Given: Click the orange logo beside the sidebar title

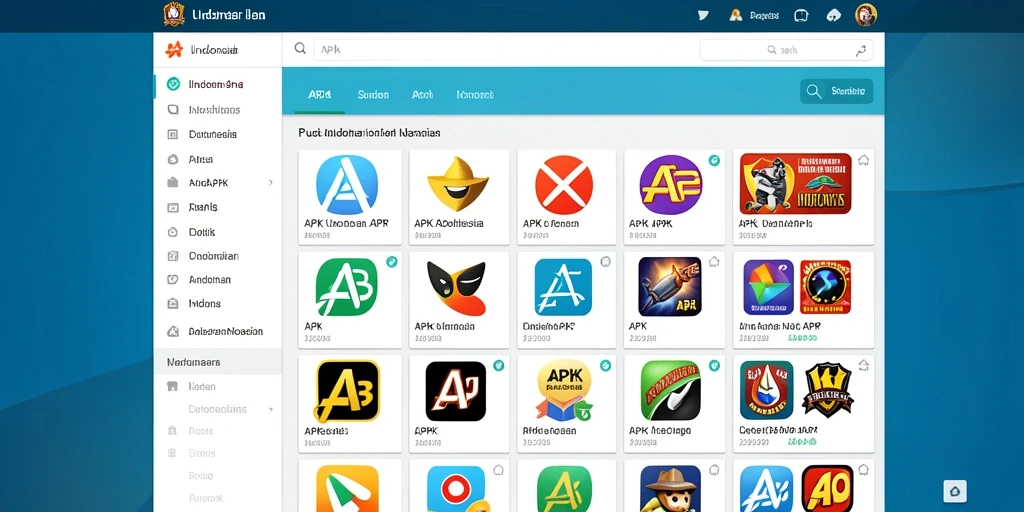Looking at the screenshot, I should click(174, 50).
